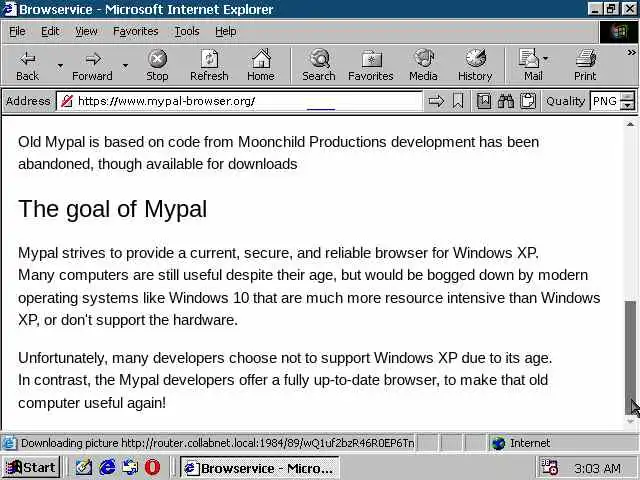Click the Back toolbar button
Screen dimensions: 640x480
click(27, 65)
